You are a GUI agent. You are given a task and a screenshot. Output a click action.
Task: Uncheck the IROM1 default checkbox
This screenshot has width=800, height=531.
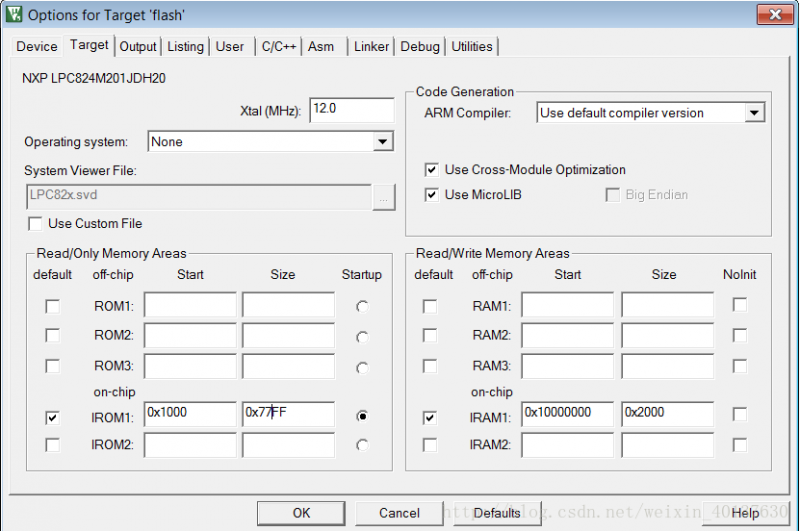(x=52, y=417)
